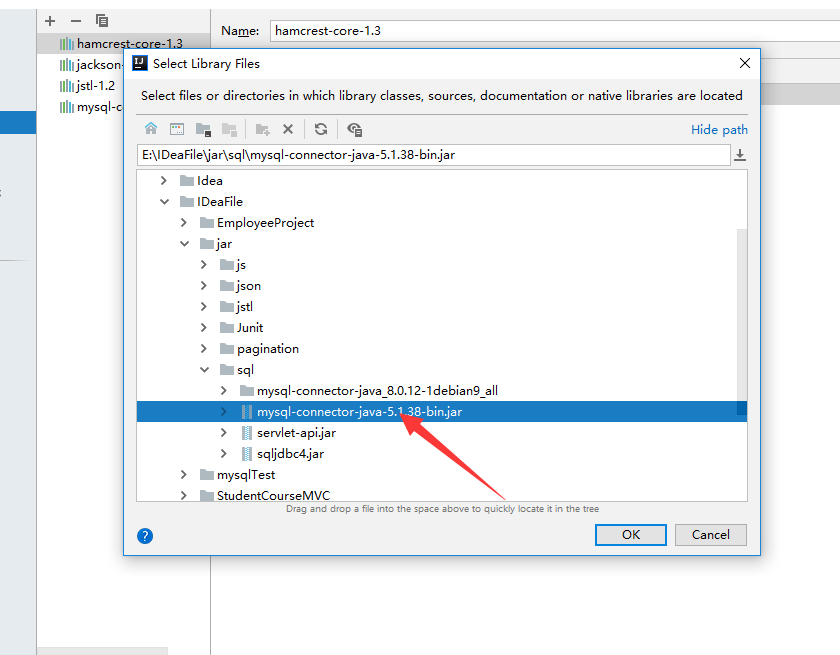Add new library with plus icon
The height and width of the screenshot is (655, 840).
point(50,21)
